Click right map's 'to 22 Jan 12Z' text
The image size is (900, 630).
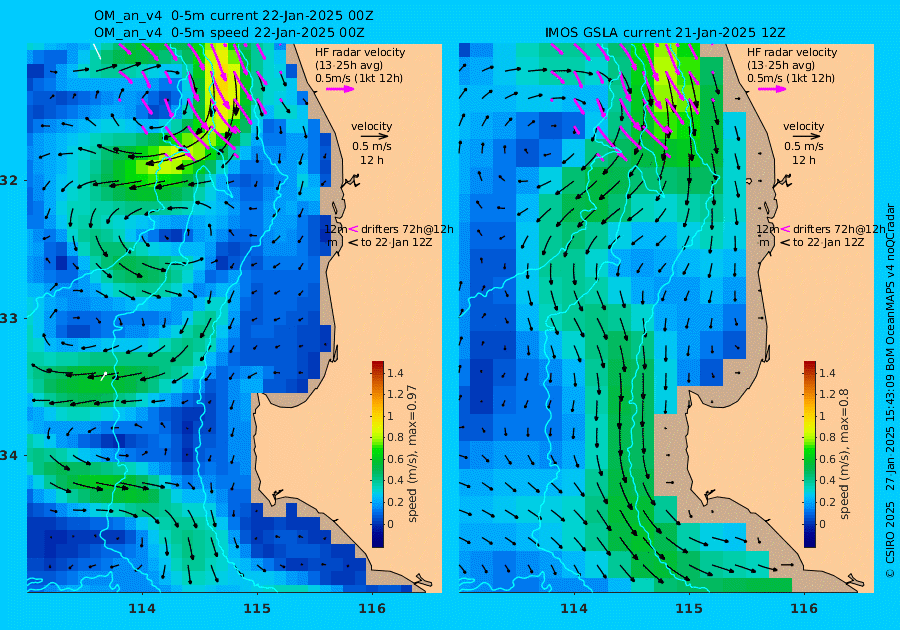tap(828, 242)
